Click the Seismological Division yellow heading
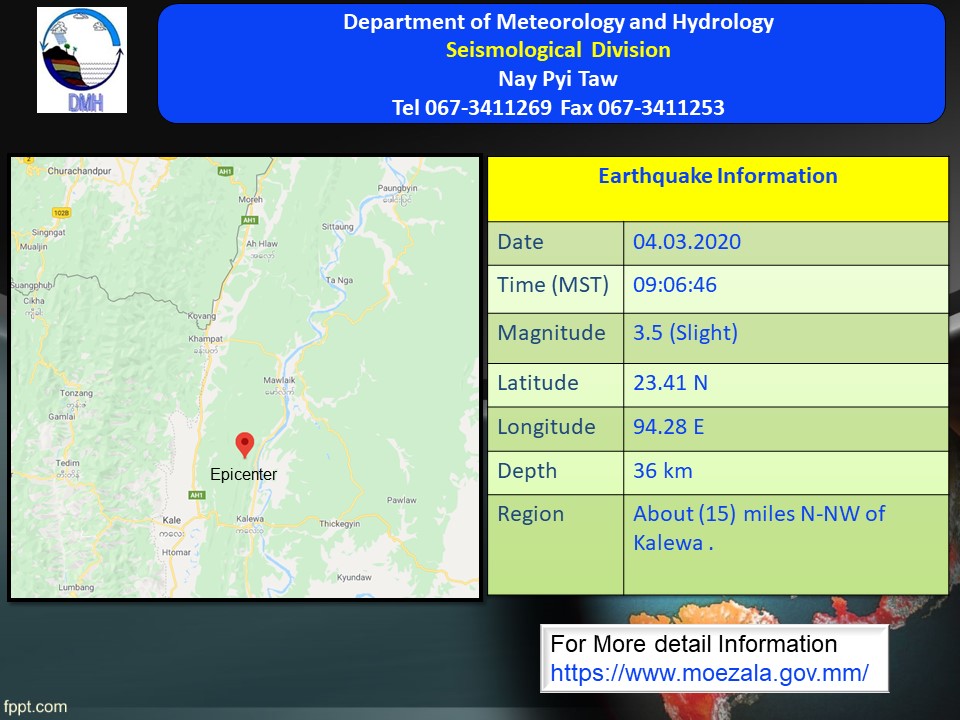Screen dimensions: 960x720 tap(558, 50)
